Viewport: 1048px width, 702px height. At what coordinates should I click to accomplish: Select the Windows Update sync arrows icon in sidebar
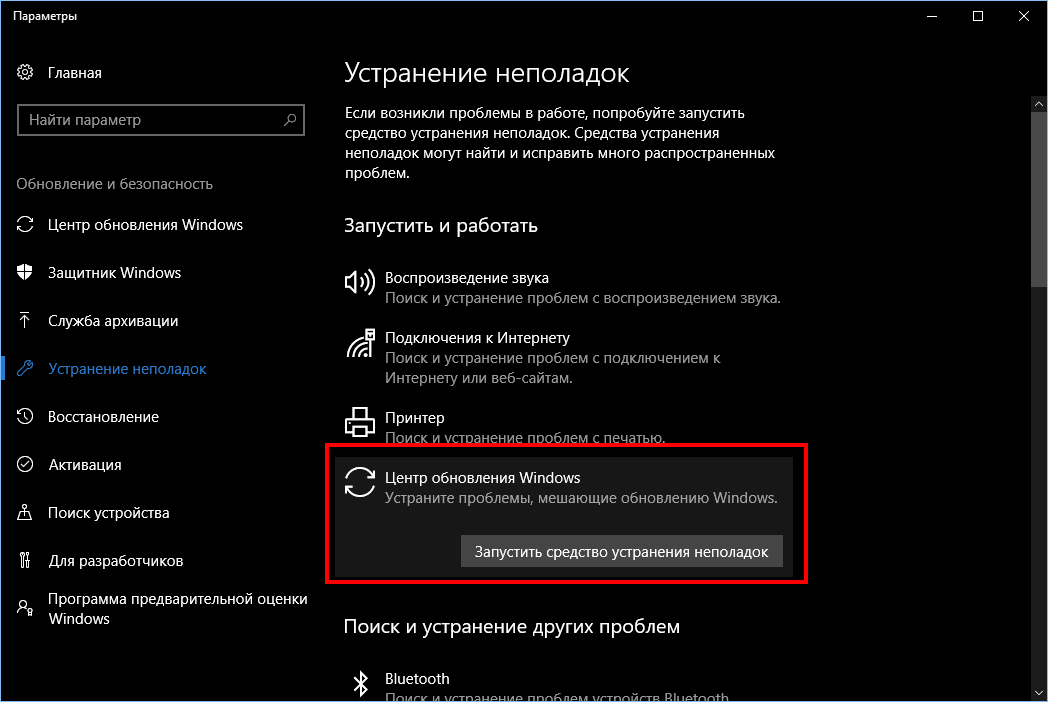[x=25, y=225]
